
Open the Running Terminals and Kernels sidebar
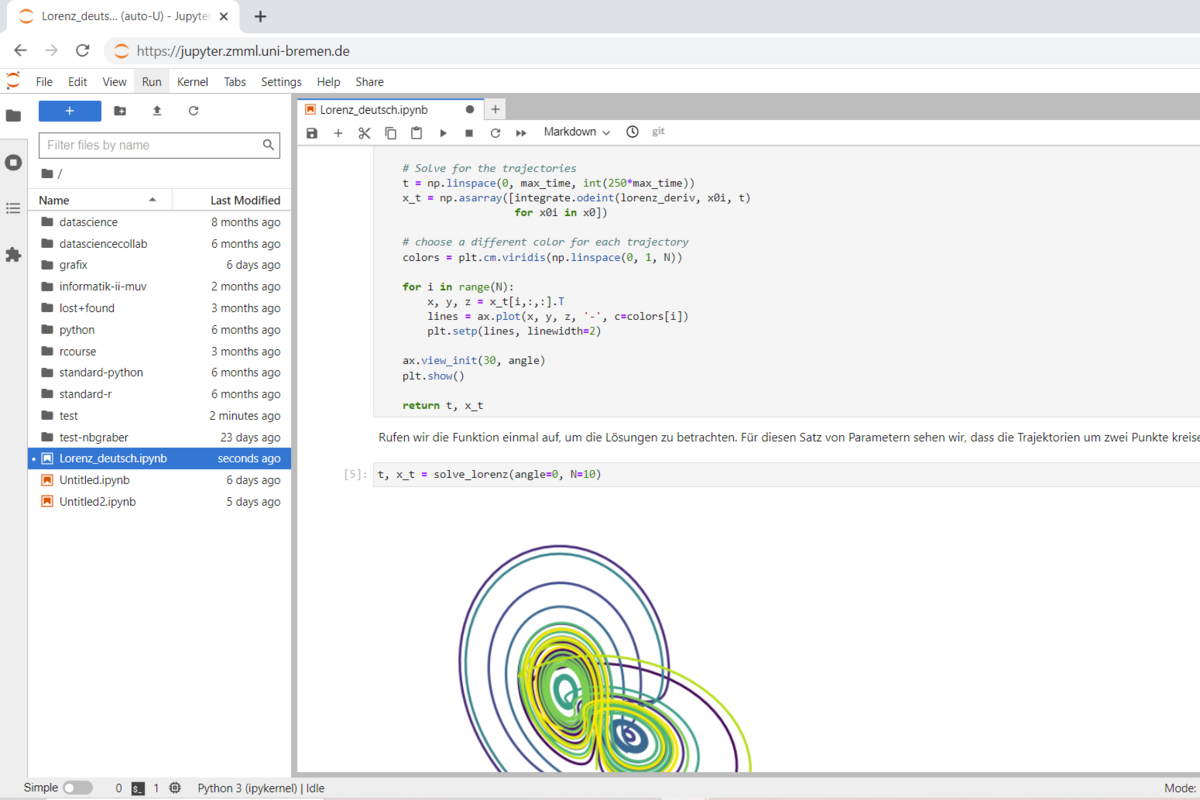coord(13,162)
